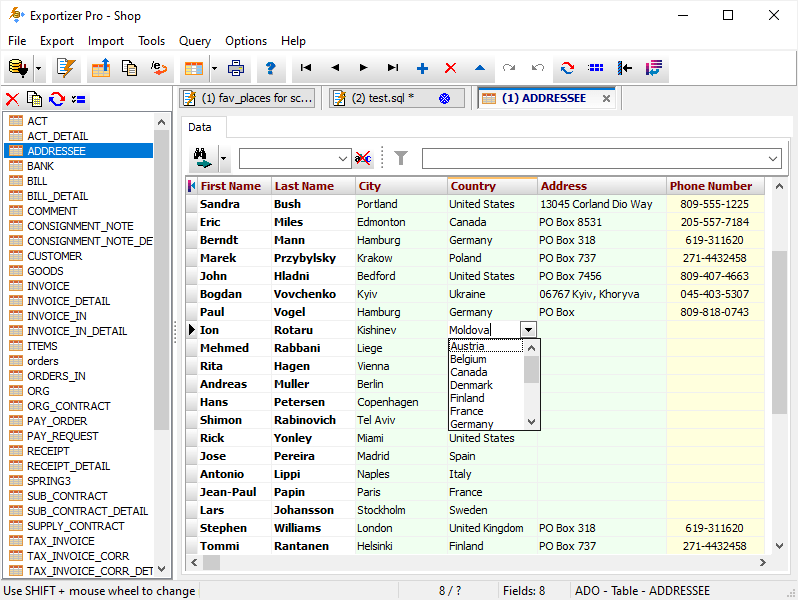
Task: Delete the current record with the red X
Action: point(450,68)
